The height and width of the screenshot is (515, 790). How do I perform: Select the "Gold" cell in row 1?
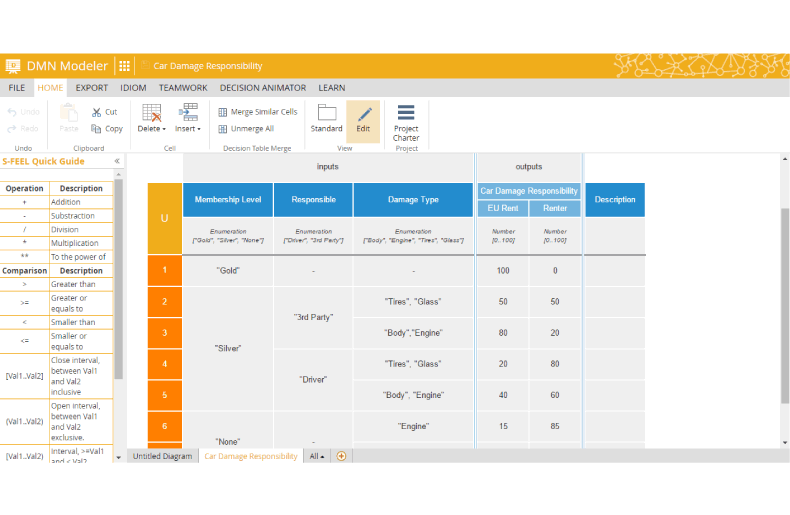pos(227,271)
